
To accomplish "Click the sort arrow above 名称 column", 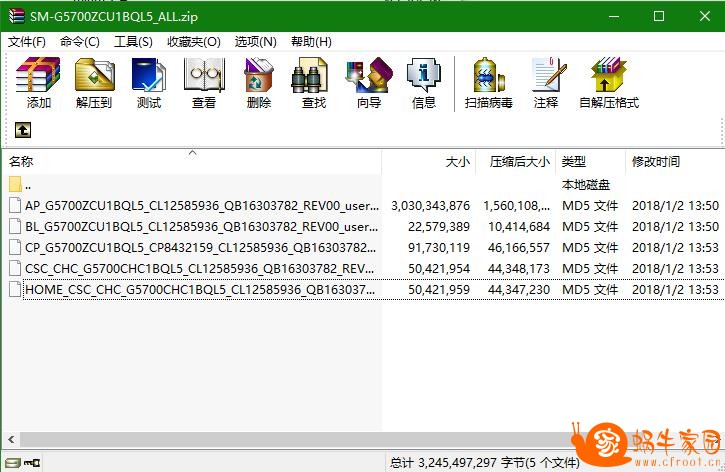I will click(193, 153).
